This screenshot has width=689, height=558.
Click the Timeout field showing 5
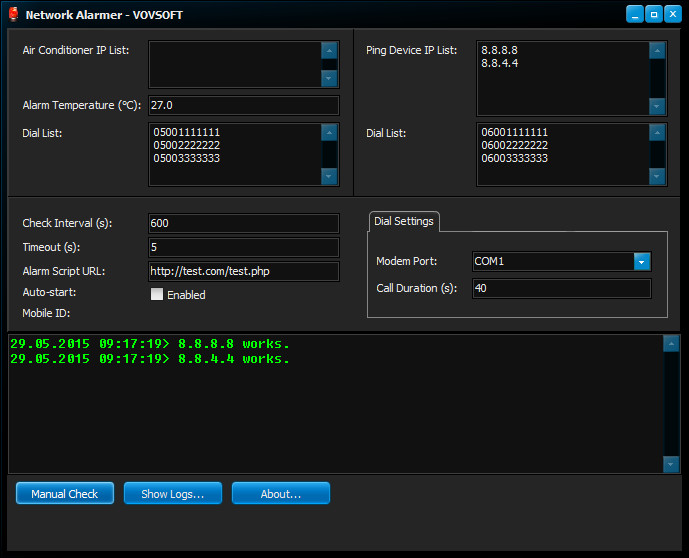click(244, 247)
